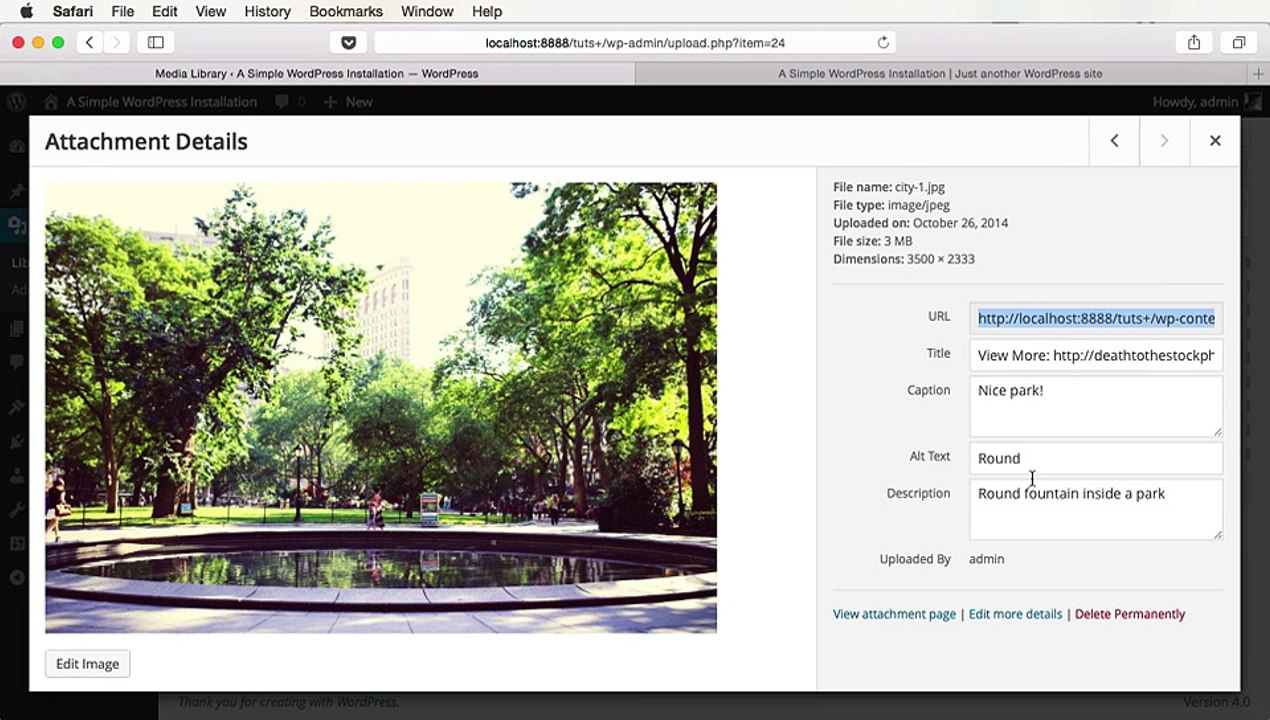Click the Title field
The image size is (1270, 720).
(1096, 355)
